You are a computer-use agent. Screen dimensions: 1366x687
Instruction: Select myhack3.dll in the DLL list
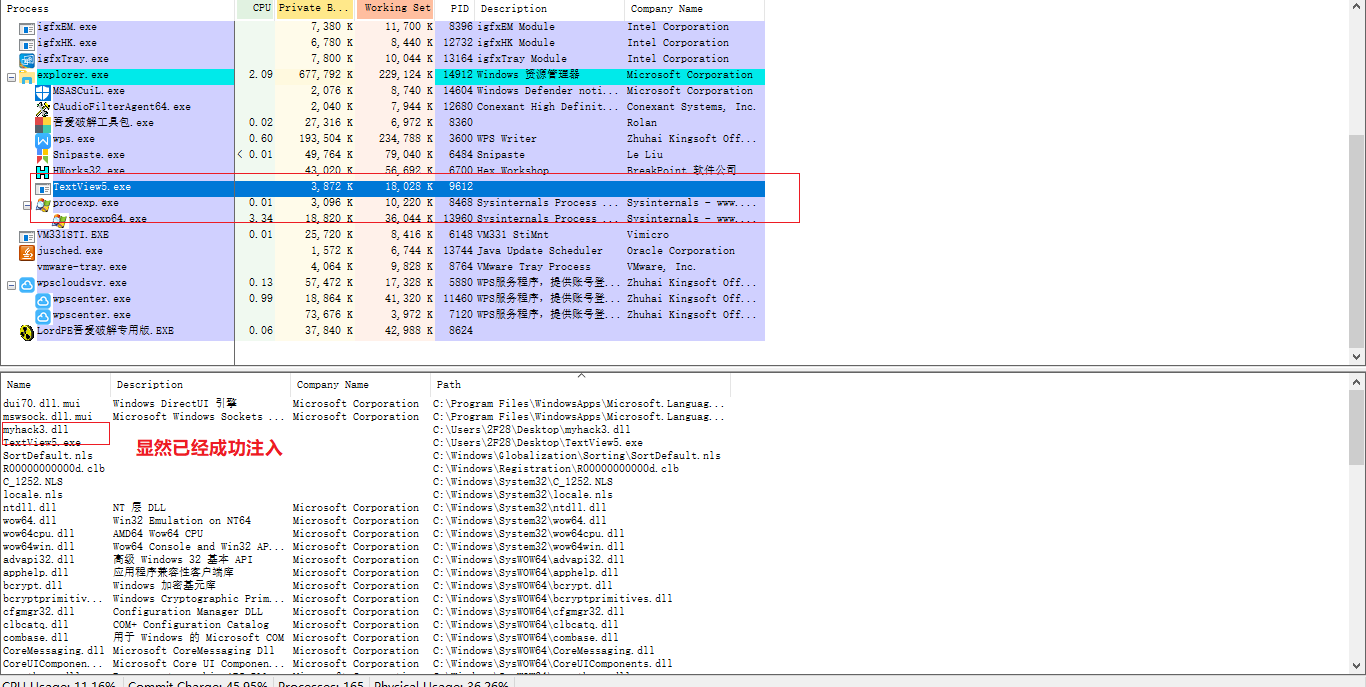tap(36, 429)
